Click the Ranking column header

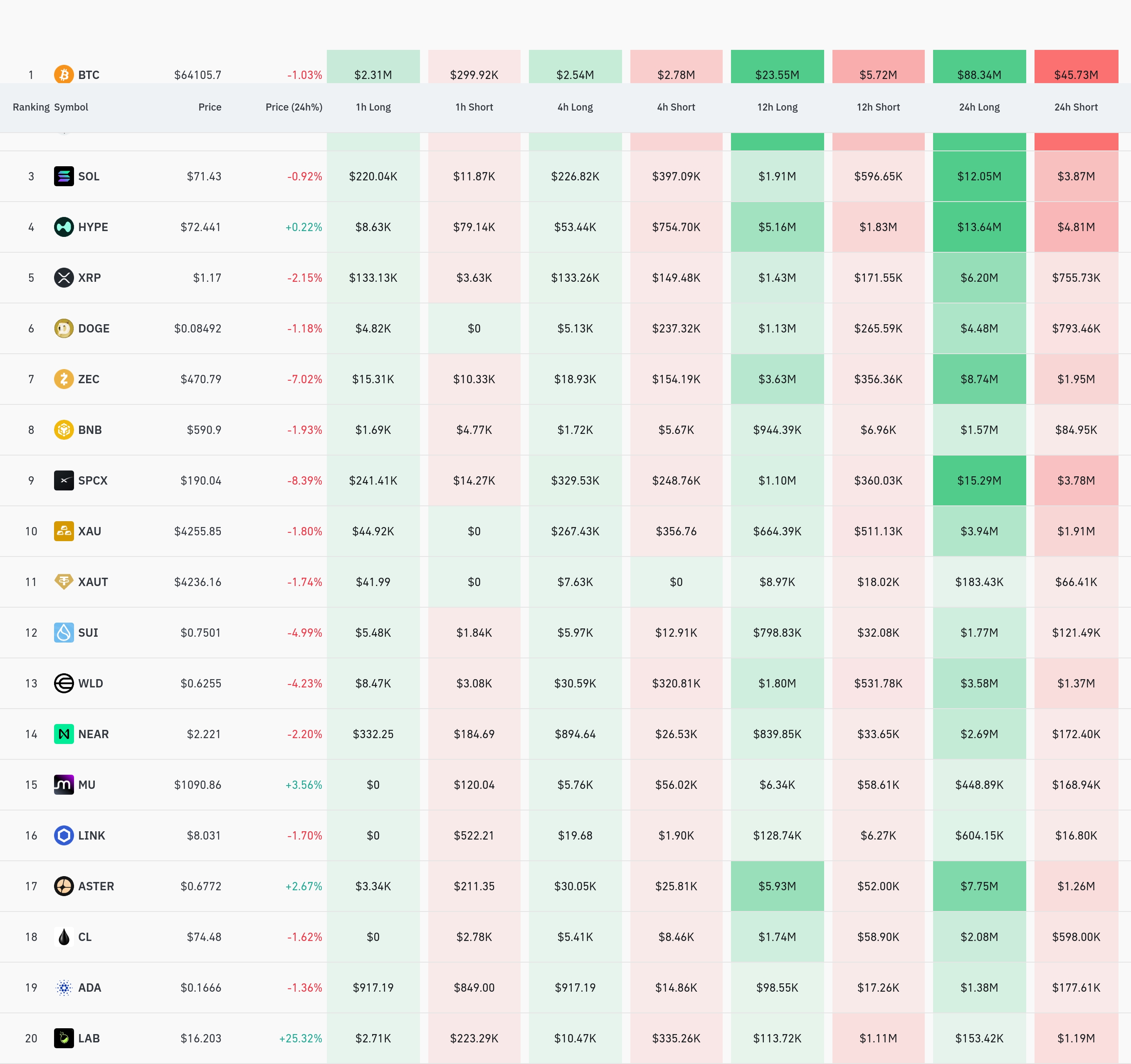click(x=31, y=107)
